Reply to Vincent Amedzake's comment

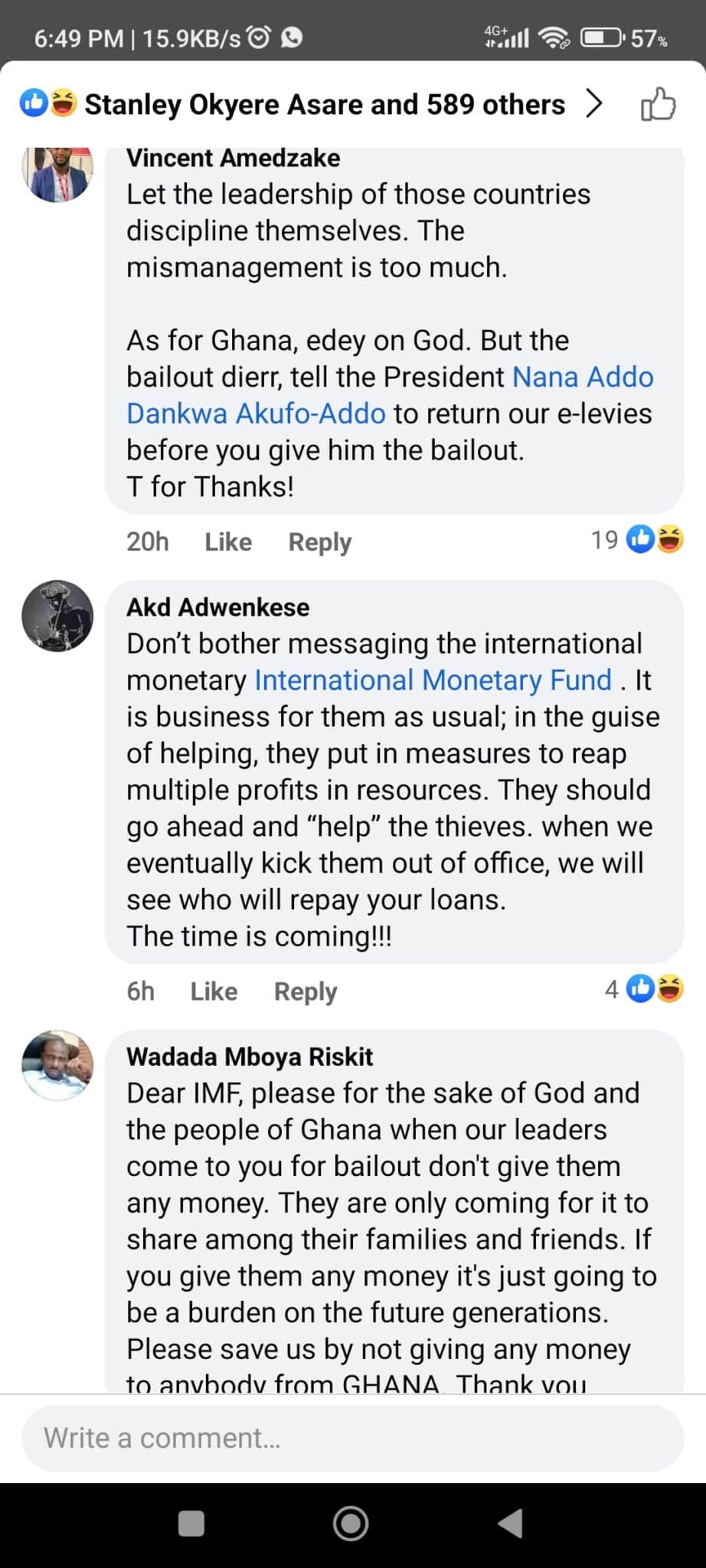[320, 542]
